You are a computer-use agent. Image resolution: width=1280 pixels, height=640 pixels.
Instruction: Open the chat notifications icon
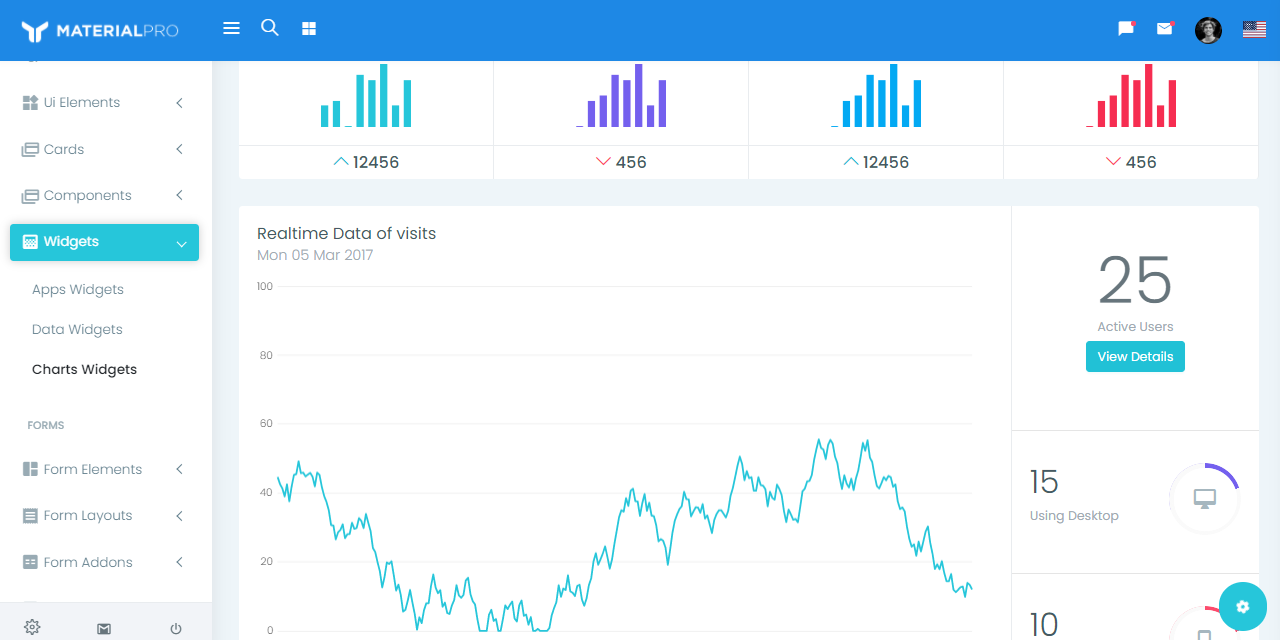tap(1126, 29)
